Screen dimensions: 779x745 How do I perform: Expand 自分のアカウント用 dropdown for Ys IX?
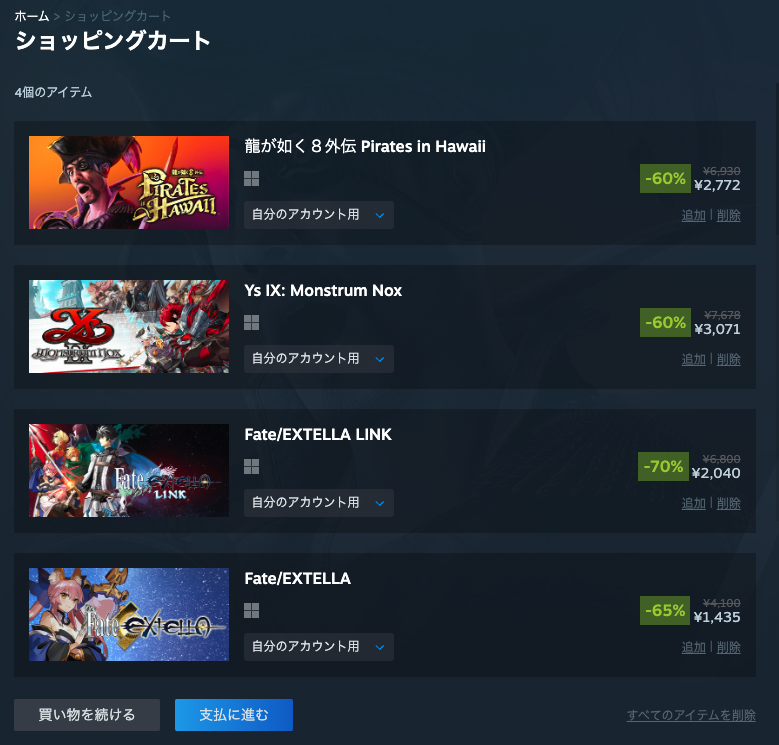tap(318, 359)
